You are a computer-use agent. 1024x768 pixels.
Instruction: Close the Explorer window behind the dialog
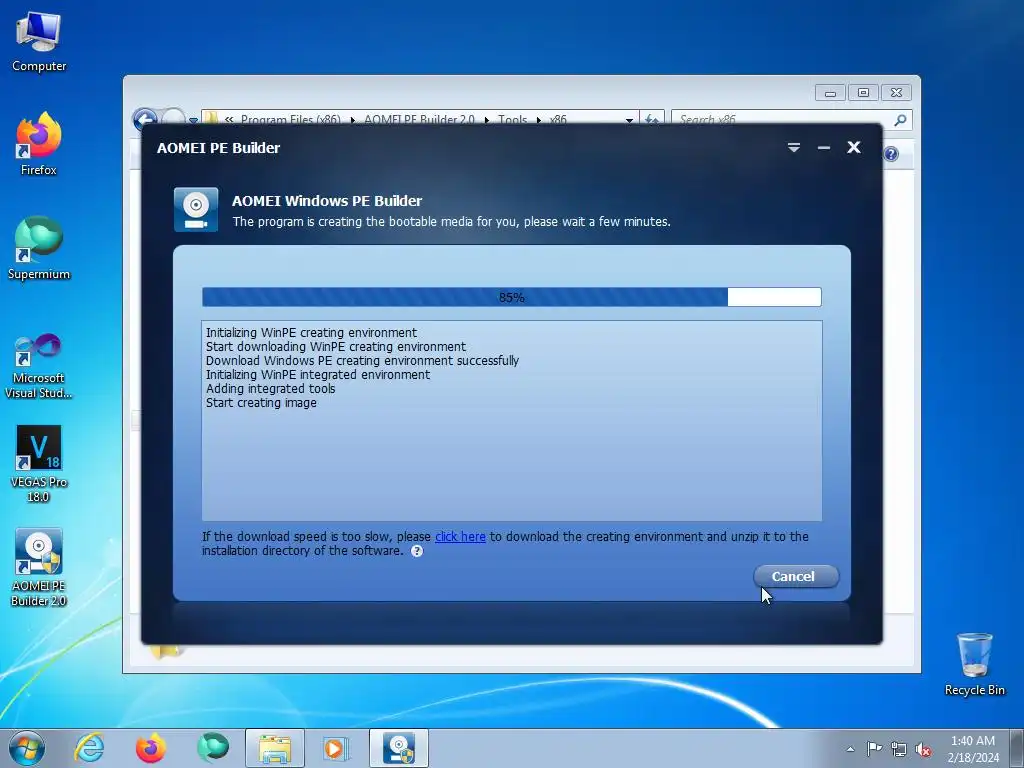click(896, 93)
